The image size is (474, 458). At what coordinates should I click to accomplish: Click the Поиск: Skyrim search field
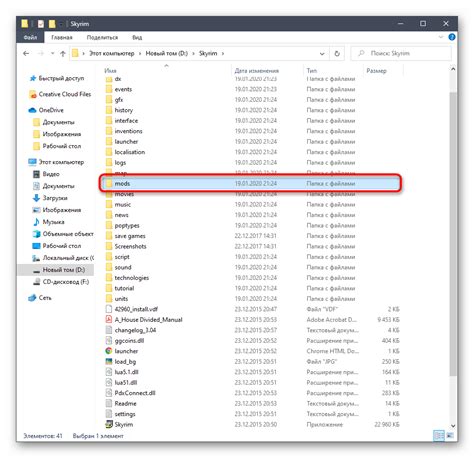[x=401, y=53]
